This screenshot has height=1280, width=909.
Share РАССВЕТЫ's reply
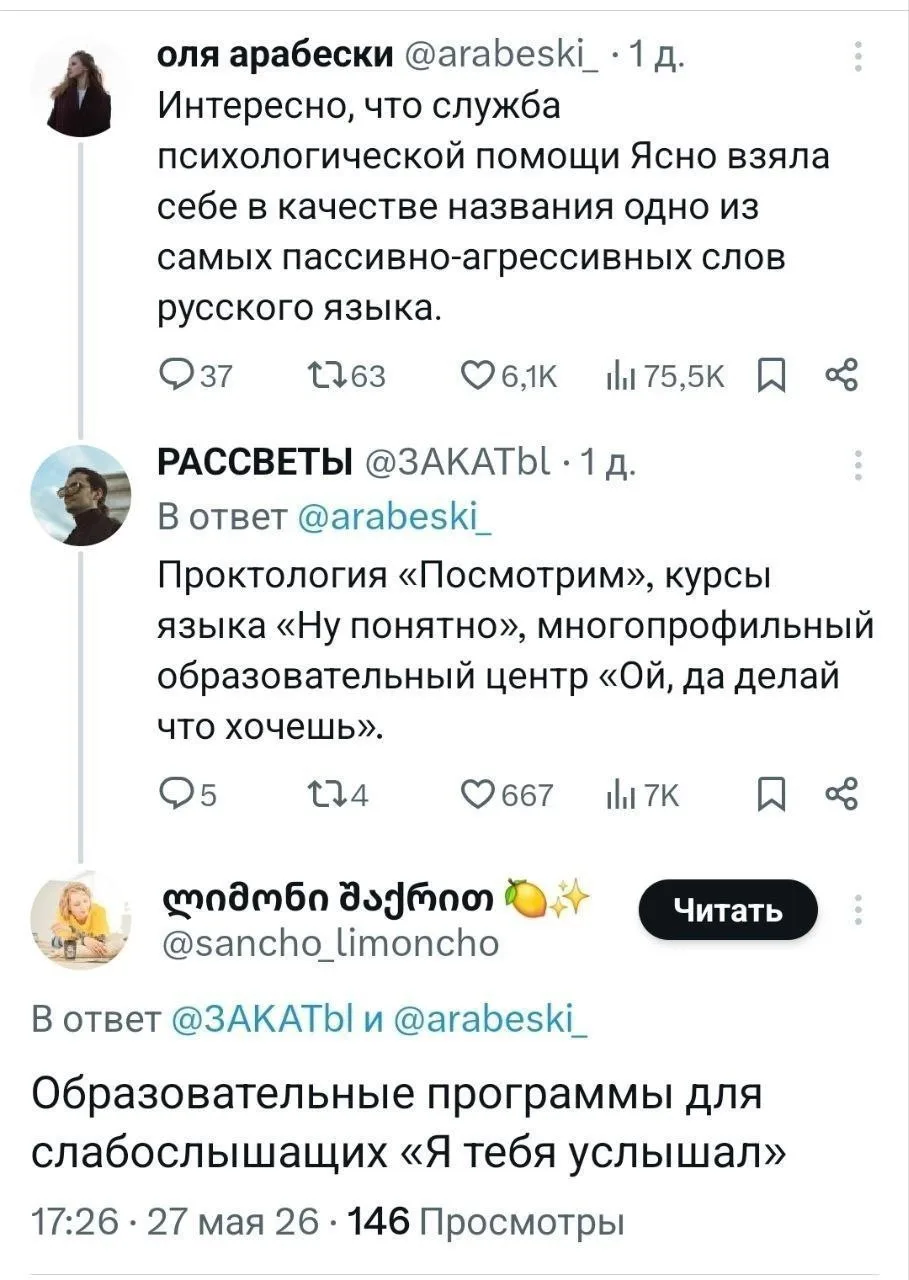pos(836,795)
